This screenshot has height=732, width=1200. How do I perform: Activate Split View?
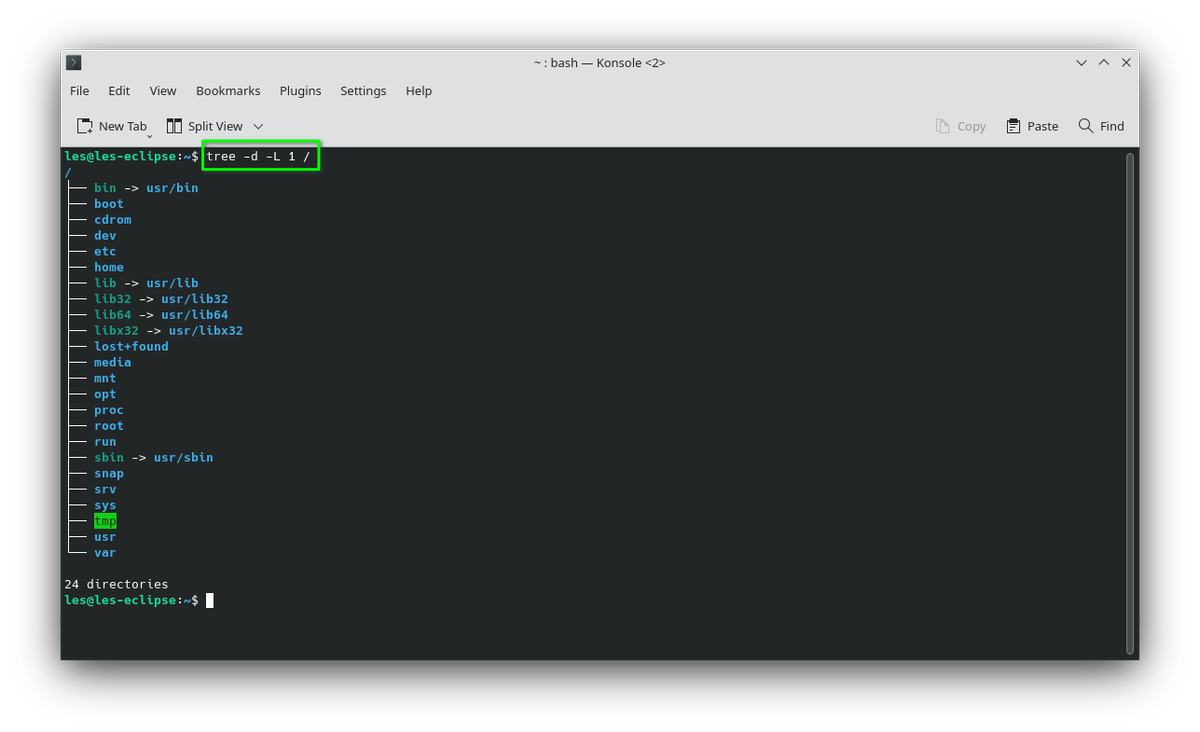point(207,125)
